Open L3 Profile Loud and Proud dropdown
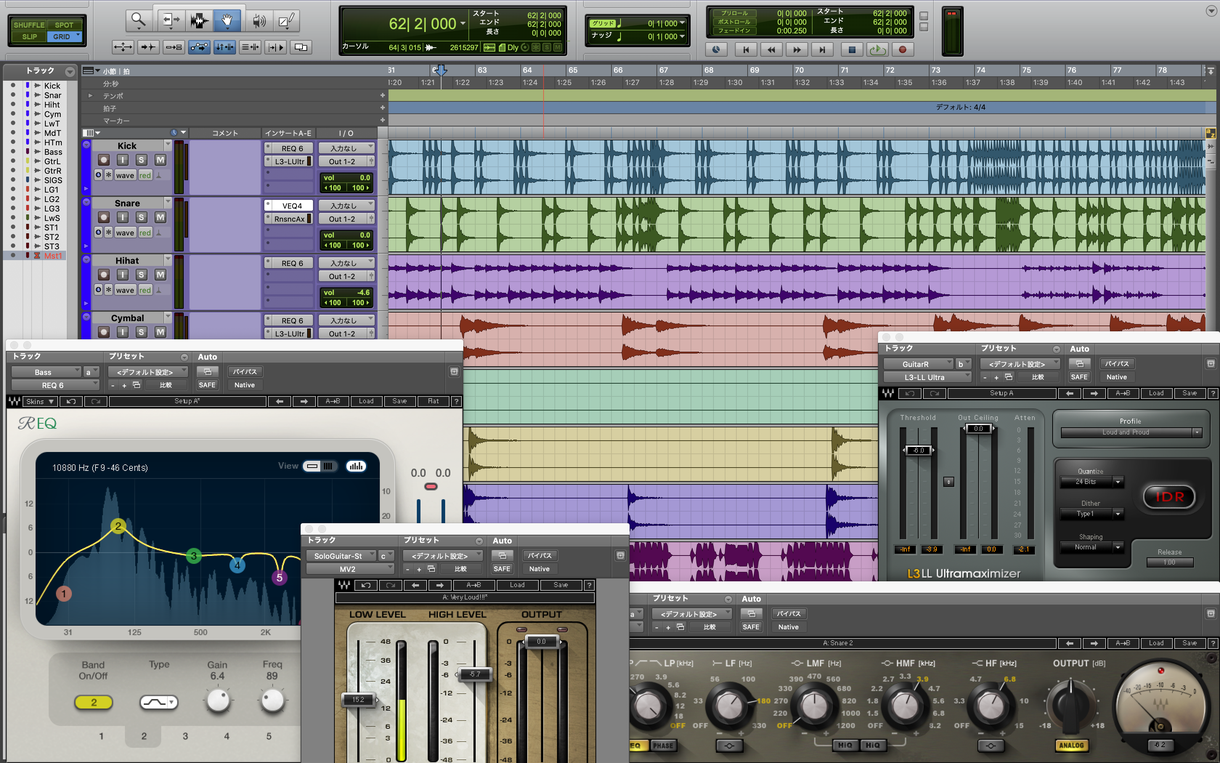1220x763 pixels. 1131,433
